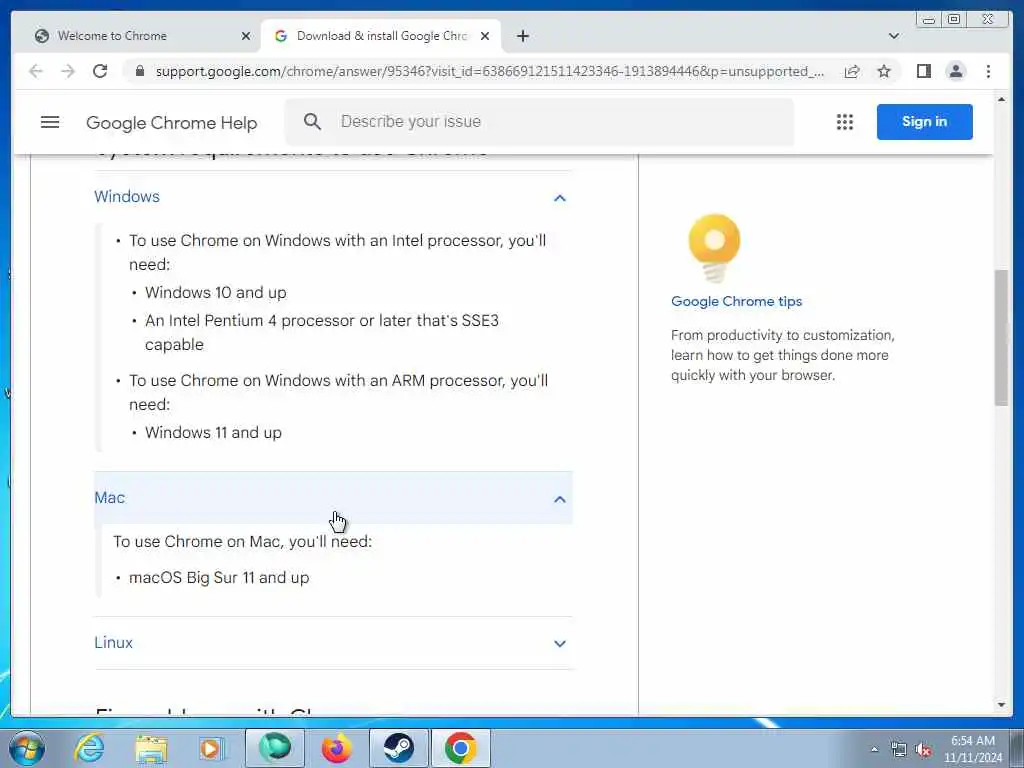Open Windows Explorer from the taskbar
Image resolution: width=1024 pixels, height=768 pixels.
point(151,748)
